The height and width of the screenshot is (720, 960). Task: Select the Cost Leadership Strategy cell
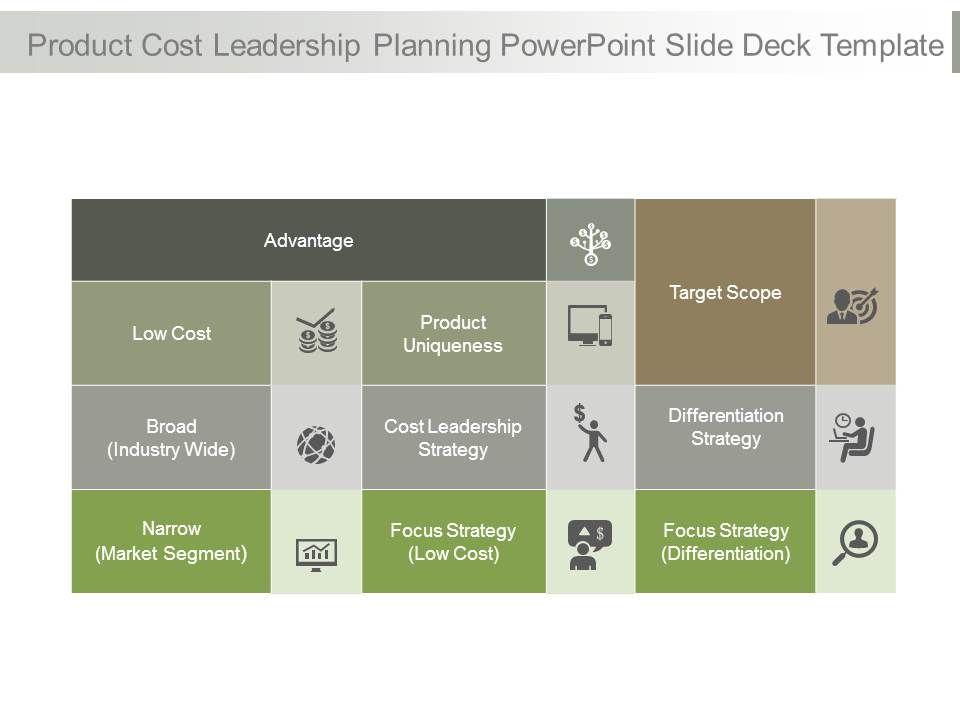click(453, 438)
